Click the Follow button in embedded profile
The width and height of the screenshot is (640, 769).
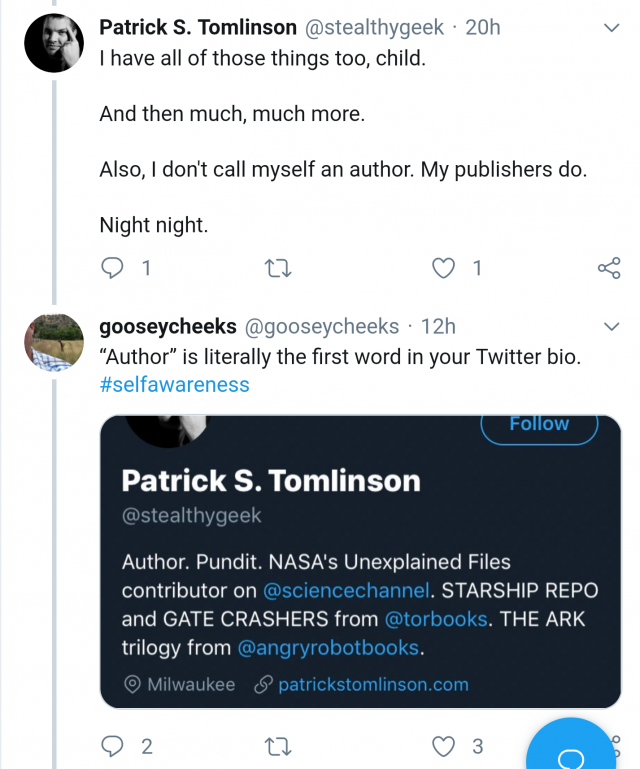click(x=539, y=425)
